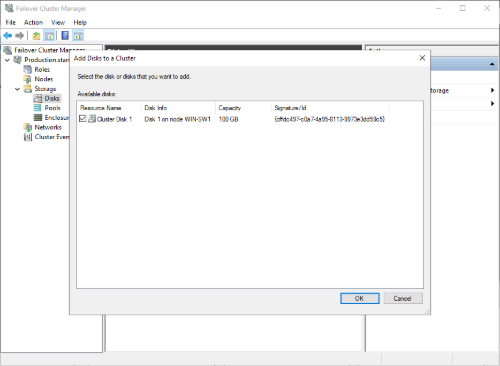Screen dimensions: 500x366
Task: Expand the second submenu arrow in Actions pane
Action: click(492, 104)
